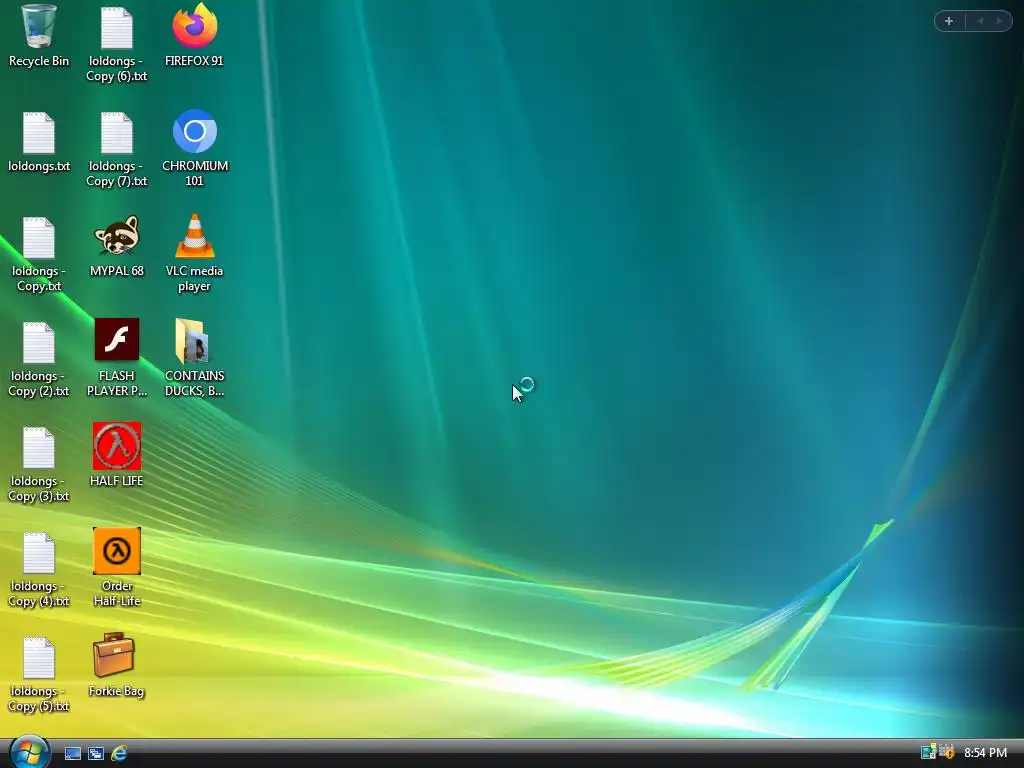Click the security shield tray icon

tap(947, 752)
